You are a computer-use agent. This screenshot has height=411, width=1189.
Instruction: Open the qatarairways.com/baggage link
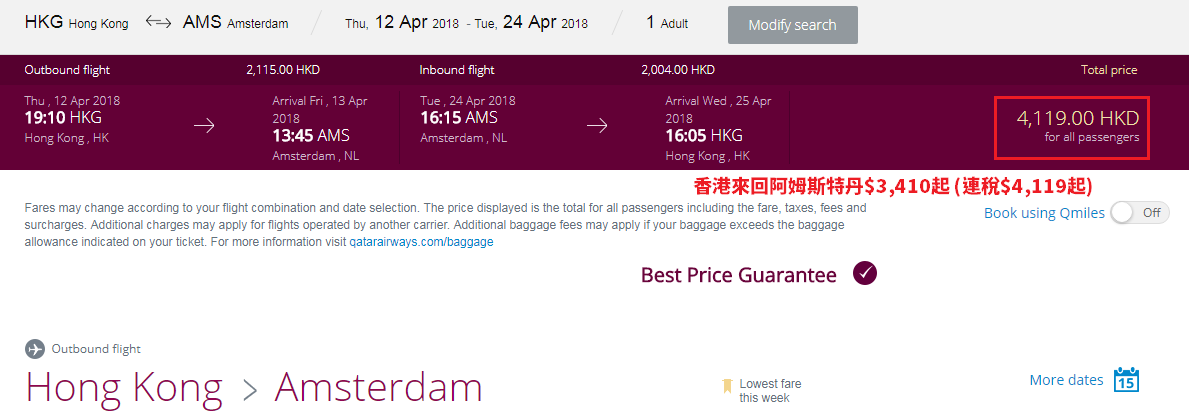pos(422,243)
